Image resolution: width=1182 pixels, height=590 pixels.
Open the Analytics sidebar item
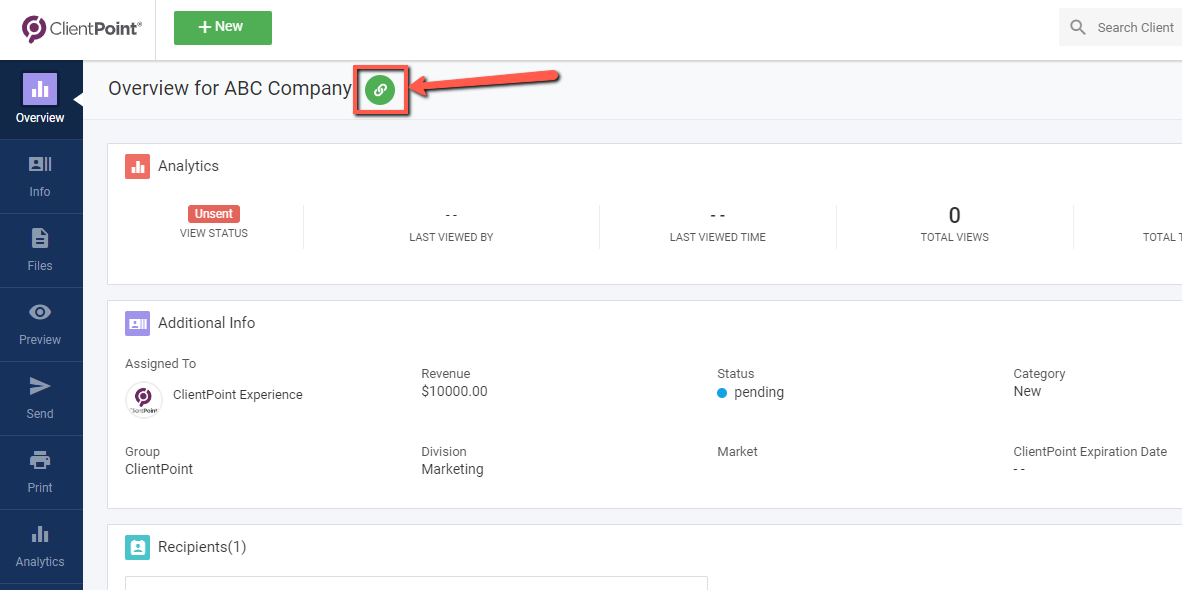[x=40, y=546]
